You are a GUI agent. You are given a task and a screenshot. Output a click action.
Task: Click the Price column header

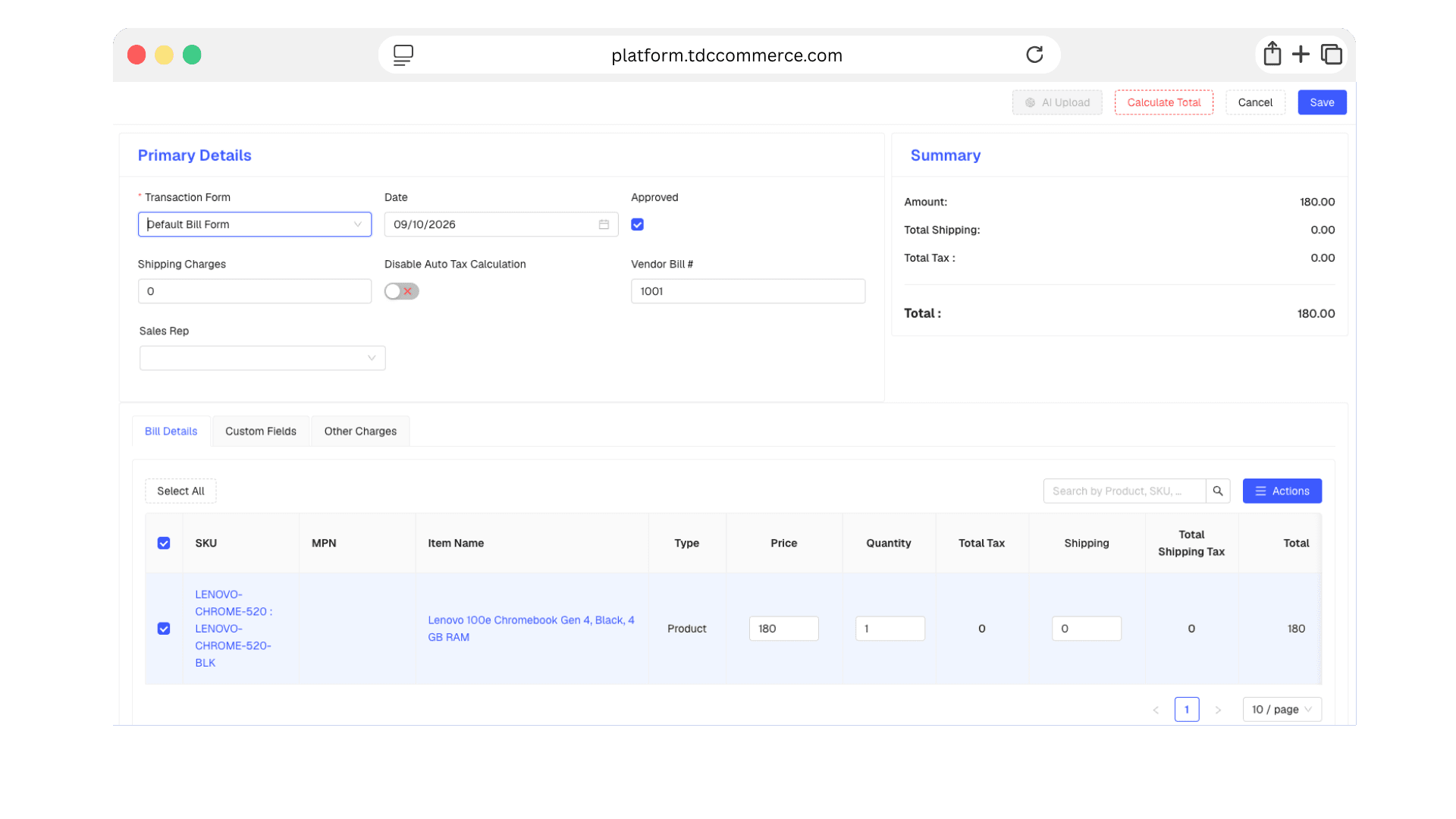[783, 543]
